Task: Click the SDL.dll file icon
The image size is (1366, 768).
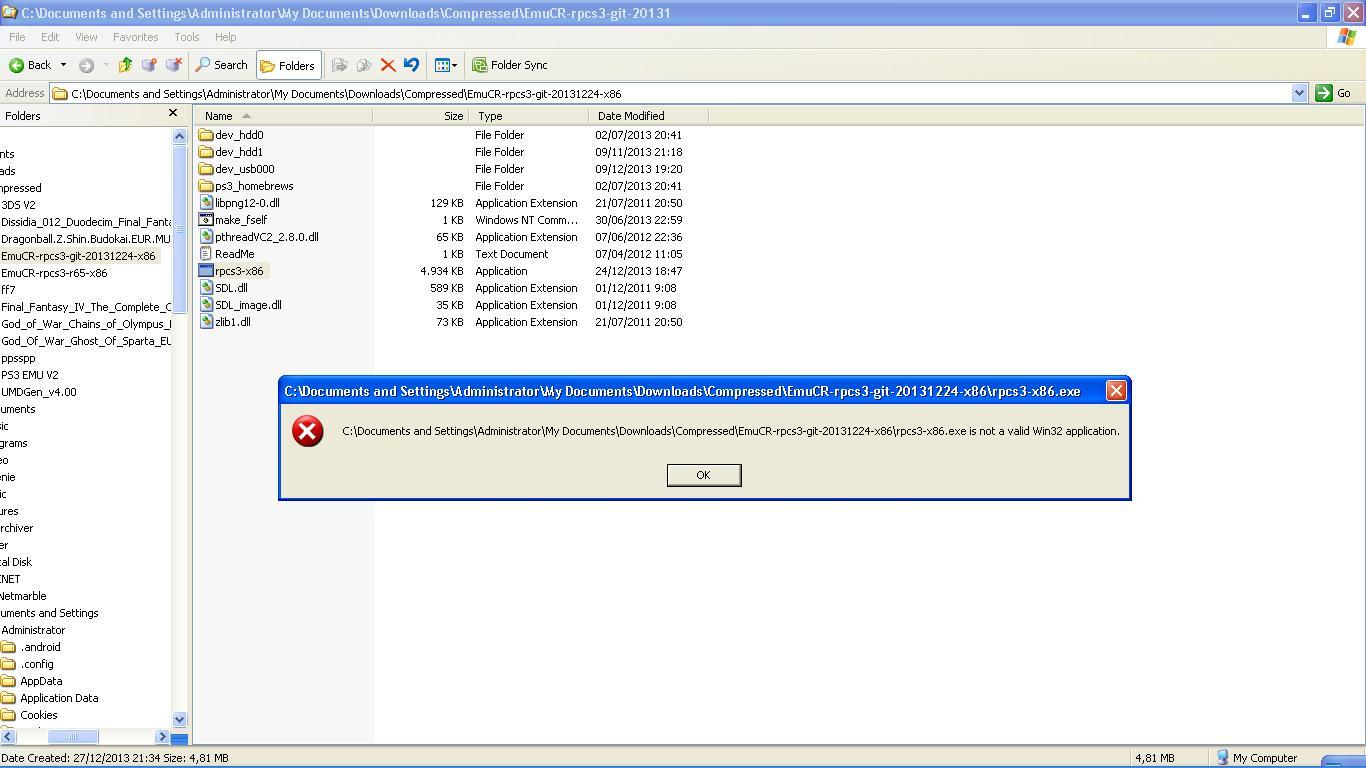Action: click(x=206, y=288)
